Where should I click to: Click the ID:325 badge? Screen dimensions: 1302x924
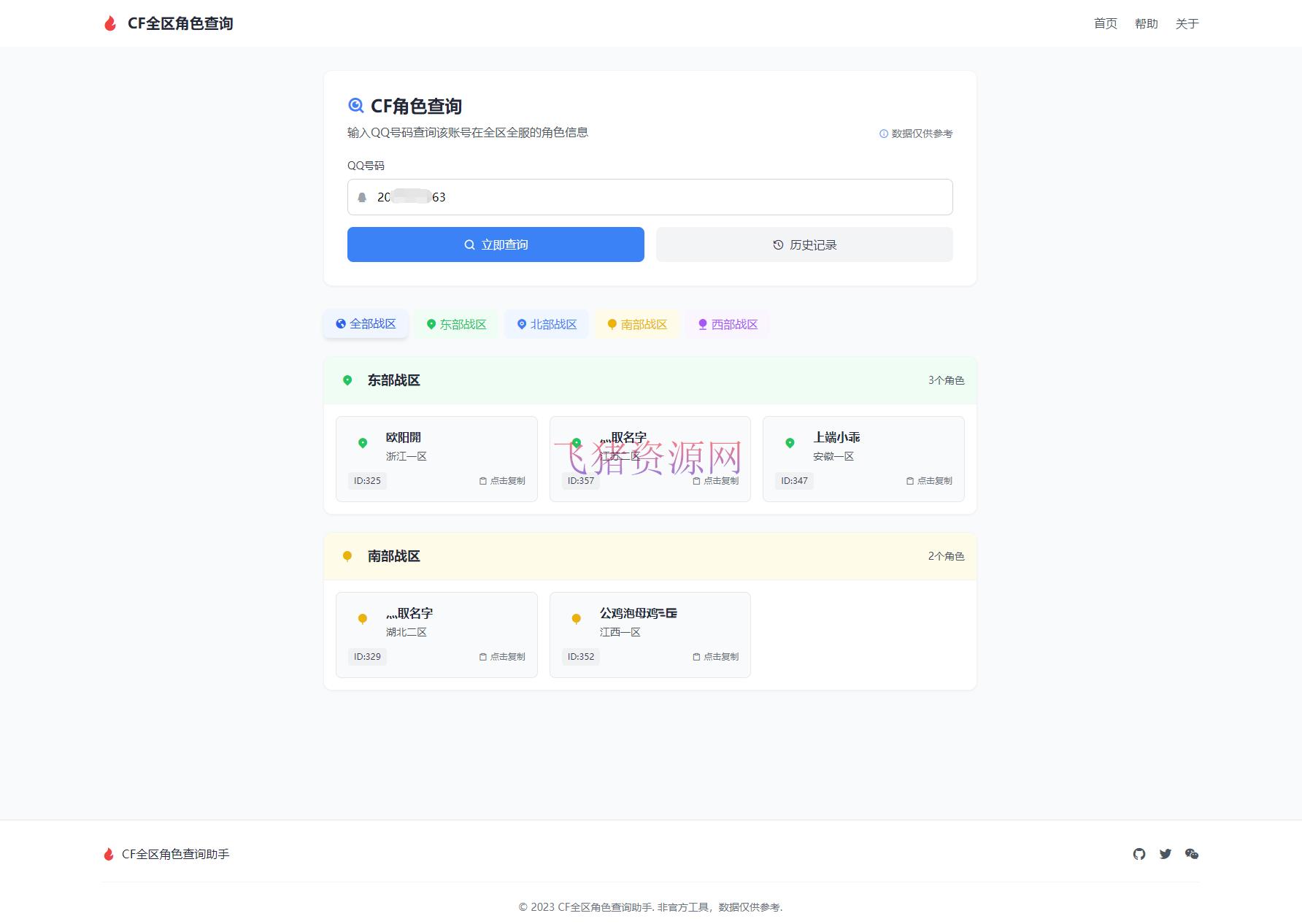click(367, 481)
